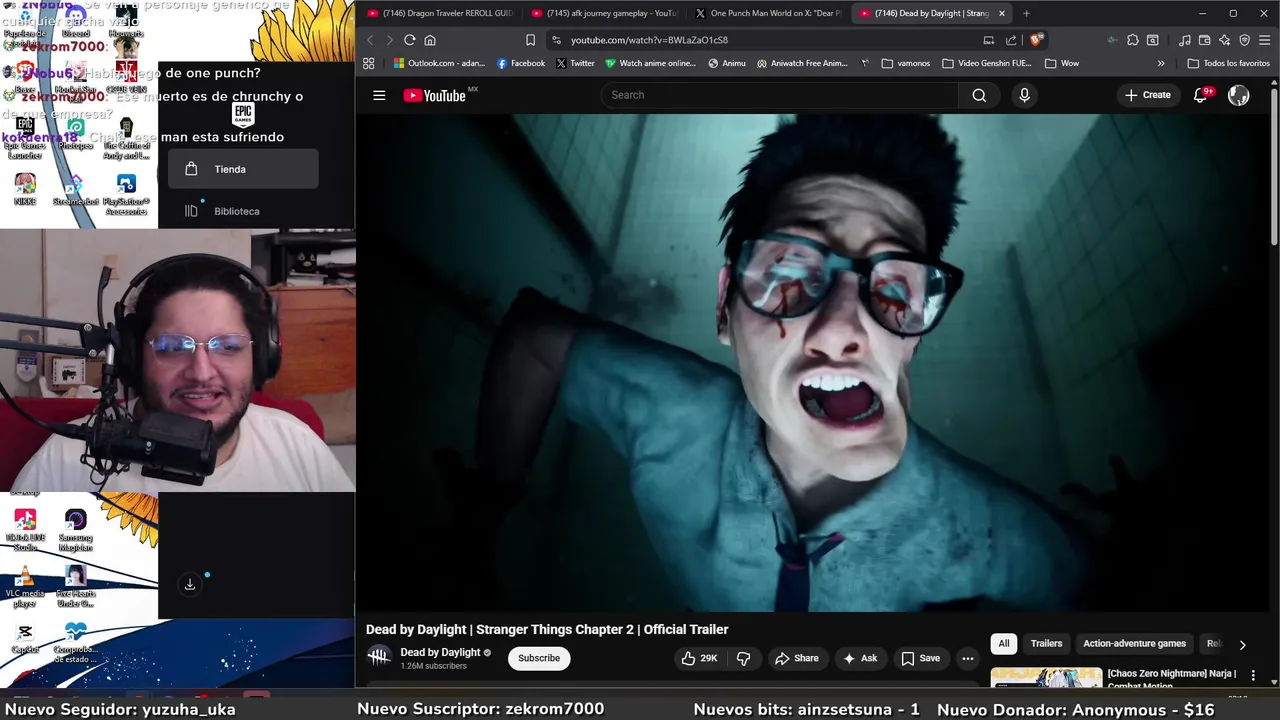Image resolution: width=1280 pixels, height=720 pixels.
Task: Open Tienda in the Epic Games launcher
Action: coord(243,169)
